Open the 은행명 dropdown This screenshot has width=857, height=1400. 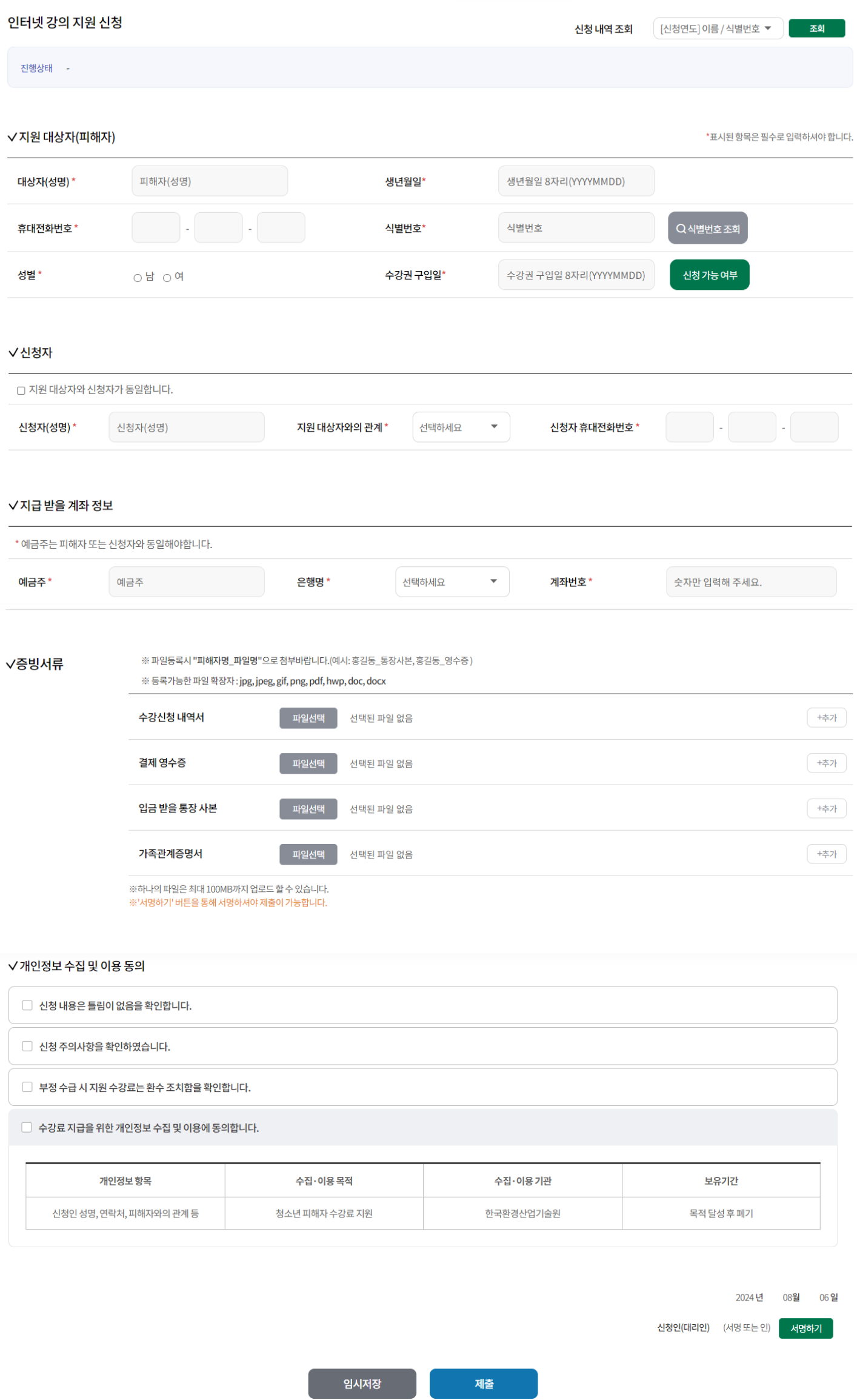point(452,582)
